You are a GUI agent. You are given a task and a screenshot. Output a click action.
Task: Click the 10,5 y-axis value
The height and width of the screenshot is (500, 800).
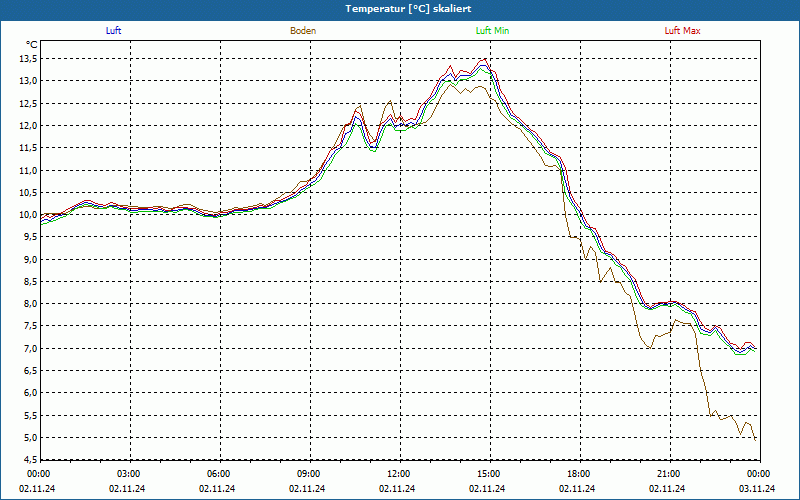[28, 192]
